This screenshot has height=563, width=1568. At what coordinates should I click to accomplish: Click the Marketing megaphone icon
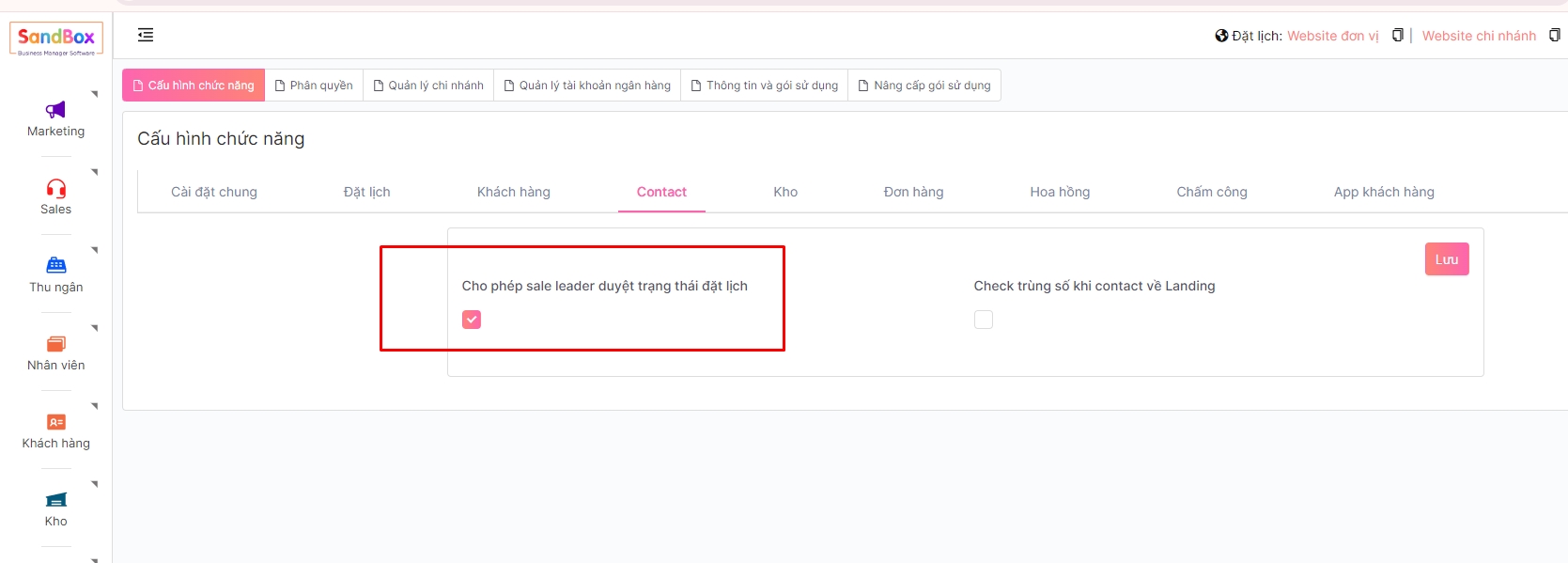pyautogui.click(x=55, y=110)
